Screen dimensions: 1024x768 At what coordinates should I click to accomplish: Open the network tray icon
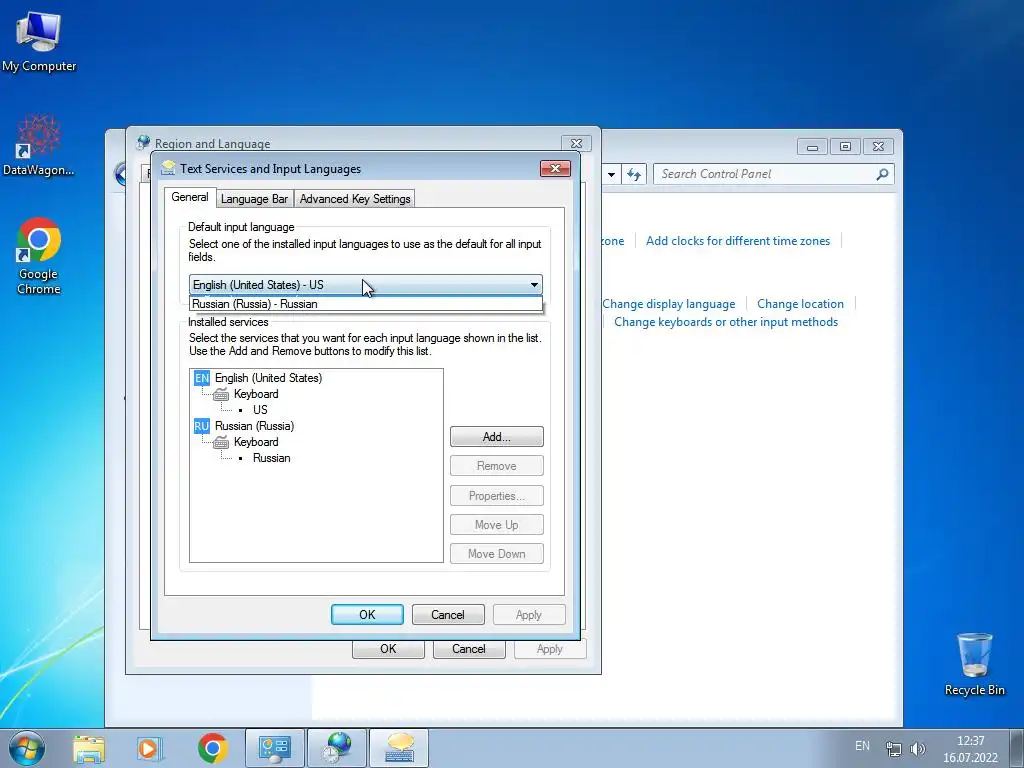893,749
